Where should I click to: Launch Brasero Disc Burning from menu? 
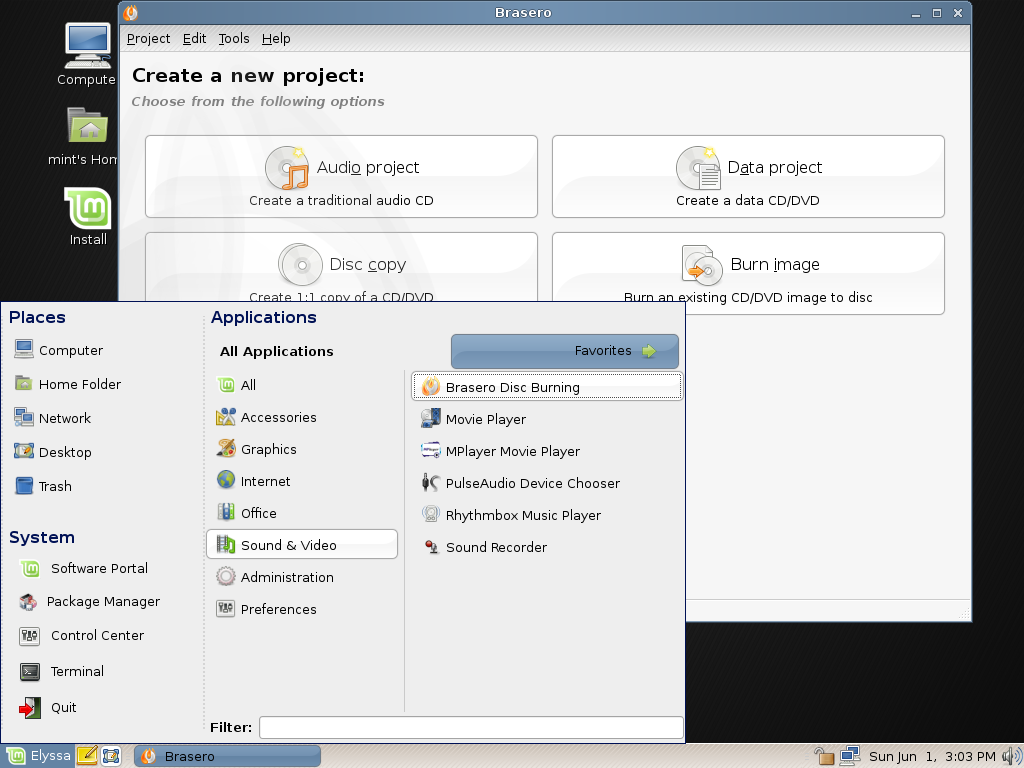click(547, 387)
